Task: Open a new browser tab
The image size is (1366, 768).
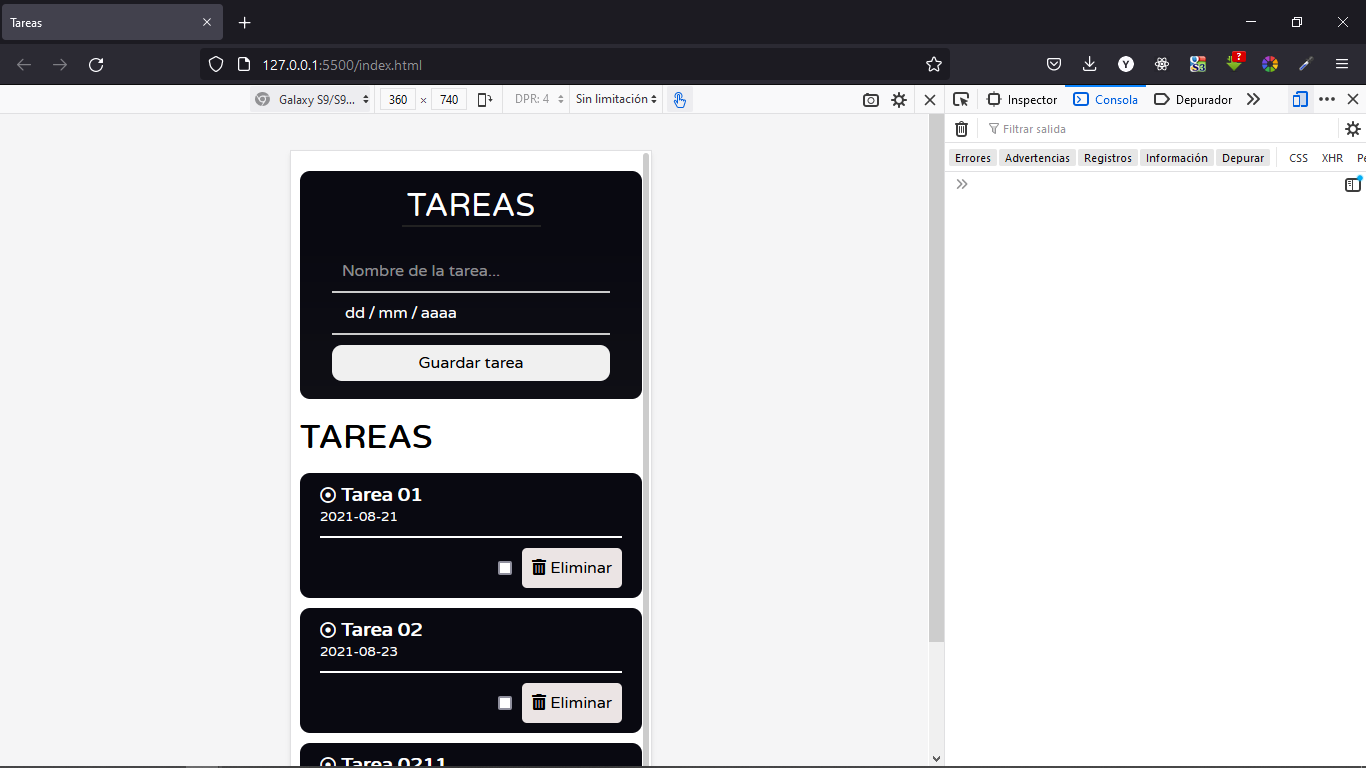Action: tap(245, 22)
